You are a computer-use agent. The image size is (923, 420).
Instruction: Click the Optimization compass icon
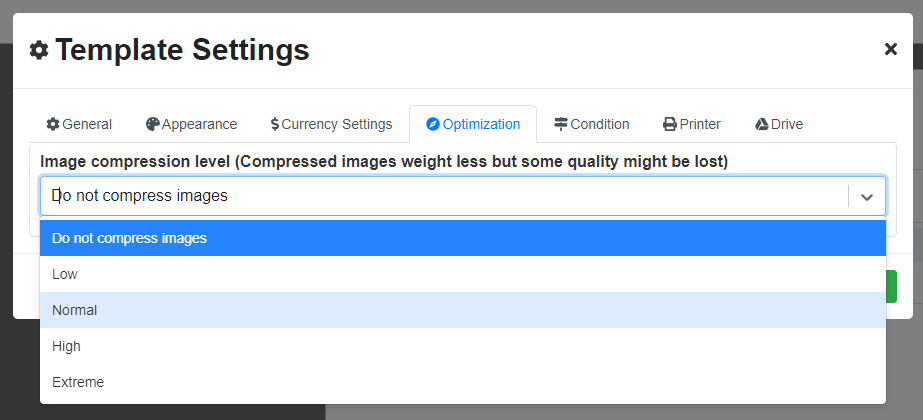433,124
